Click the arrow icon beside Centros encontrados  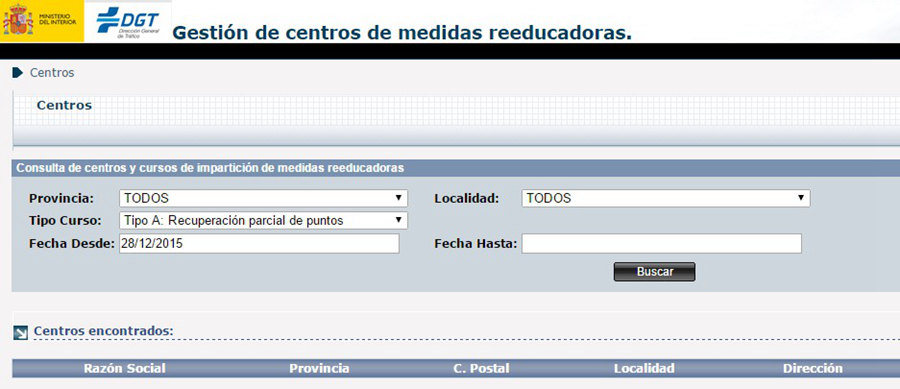(x=20, y=333)
